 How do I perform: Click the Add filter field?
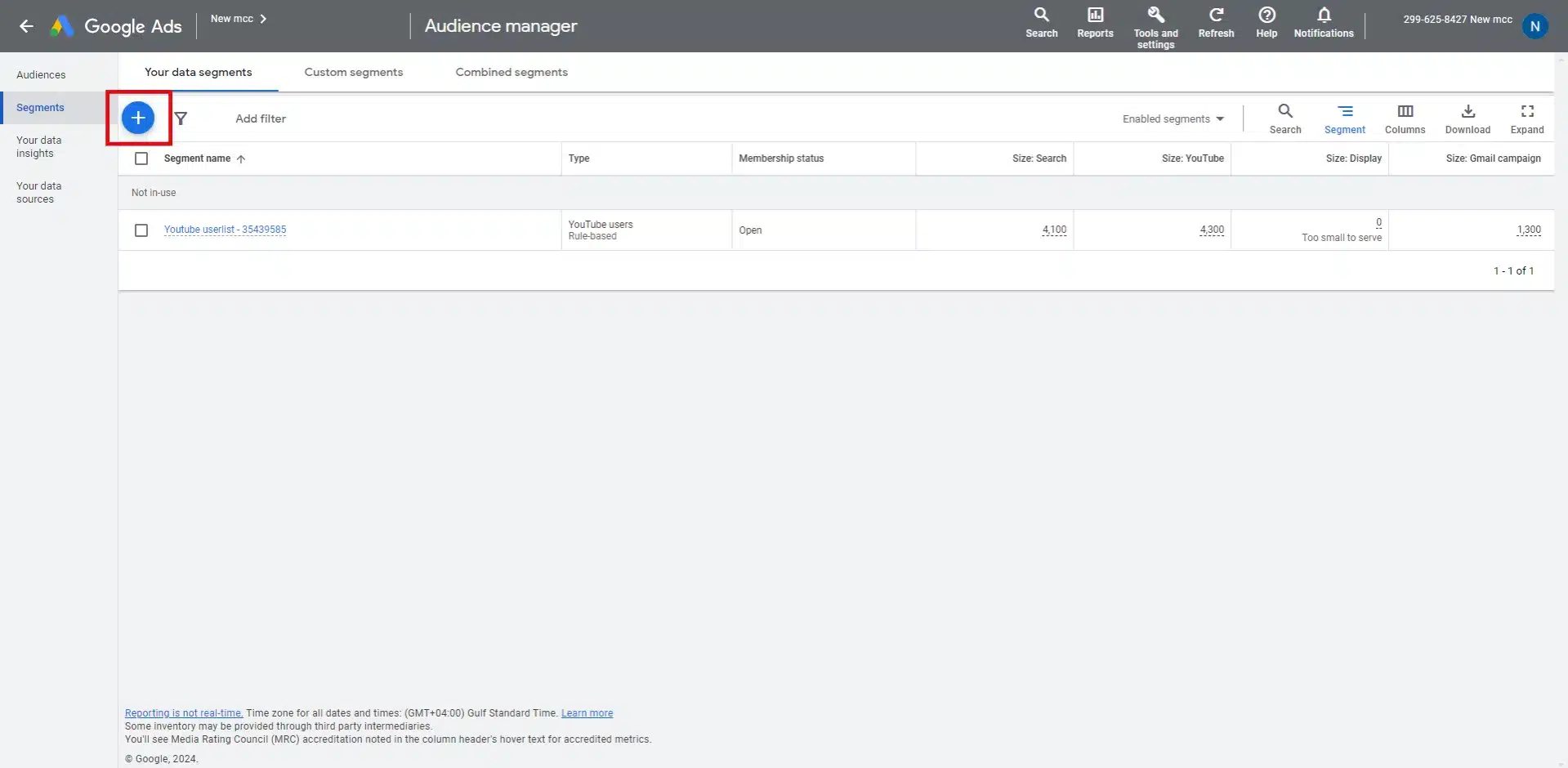(x=261, y=118)
